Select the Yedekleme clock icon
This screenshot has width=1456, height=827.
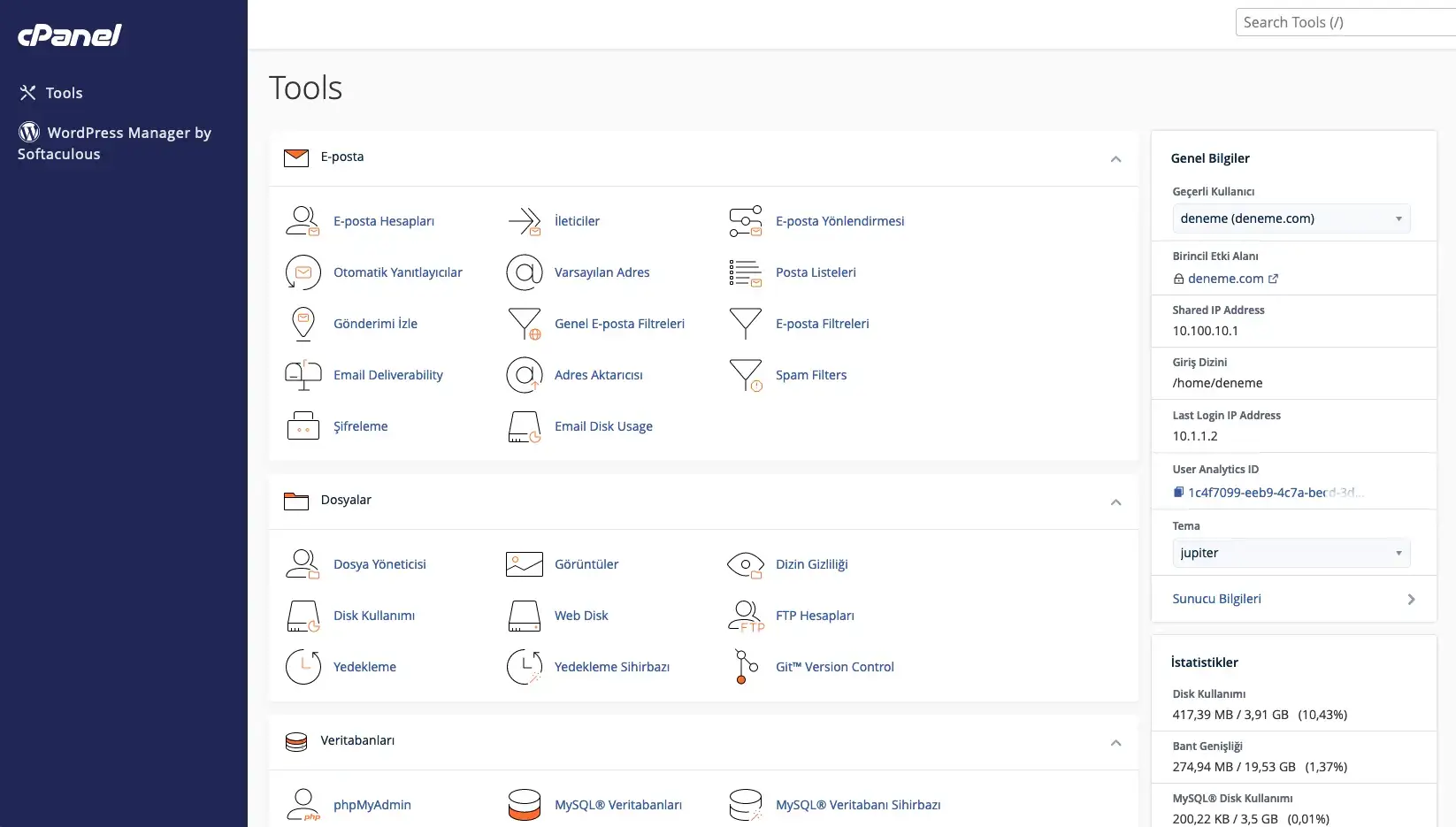click(303, 667)
